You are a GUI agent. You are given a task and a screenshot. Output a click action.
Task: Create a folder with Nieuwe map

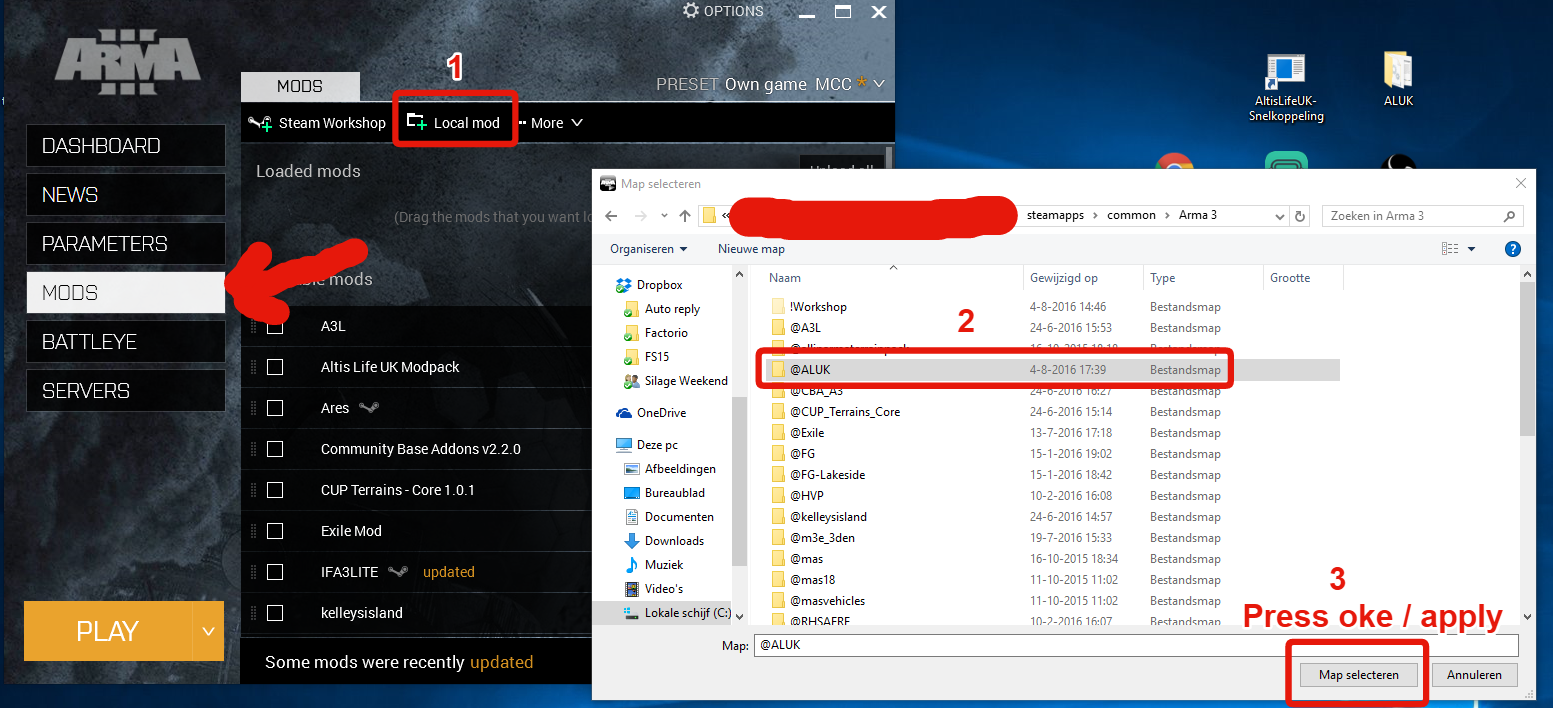[751, 249]
